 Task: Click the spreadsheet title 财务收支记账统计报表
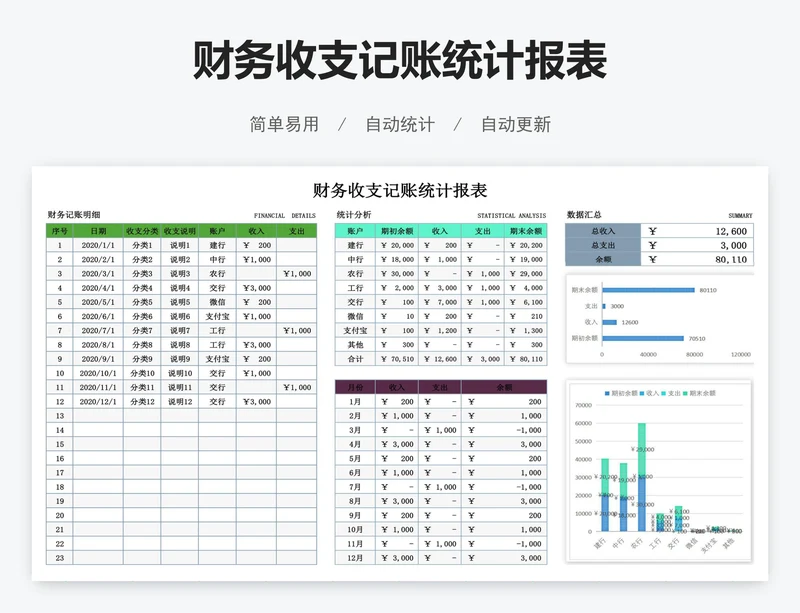pos(400,191)
